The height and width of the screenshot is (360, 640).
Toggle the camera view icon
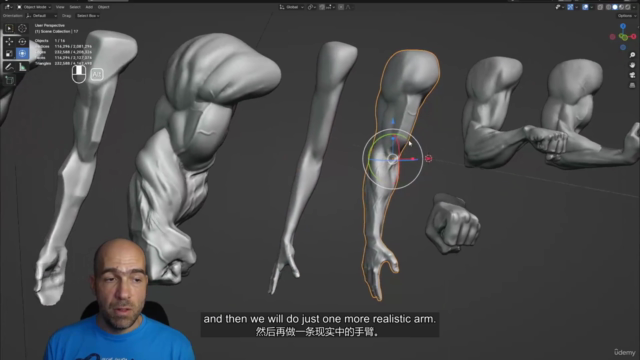632,75
